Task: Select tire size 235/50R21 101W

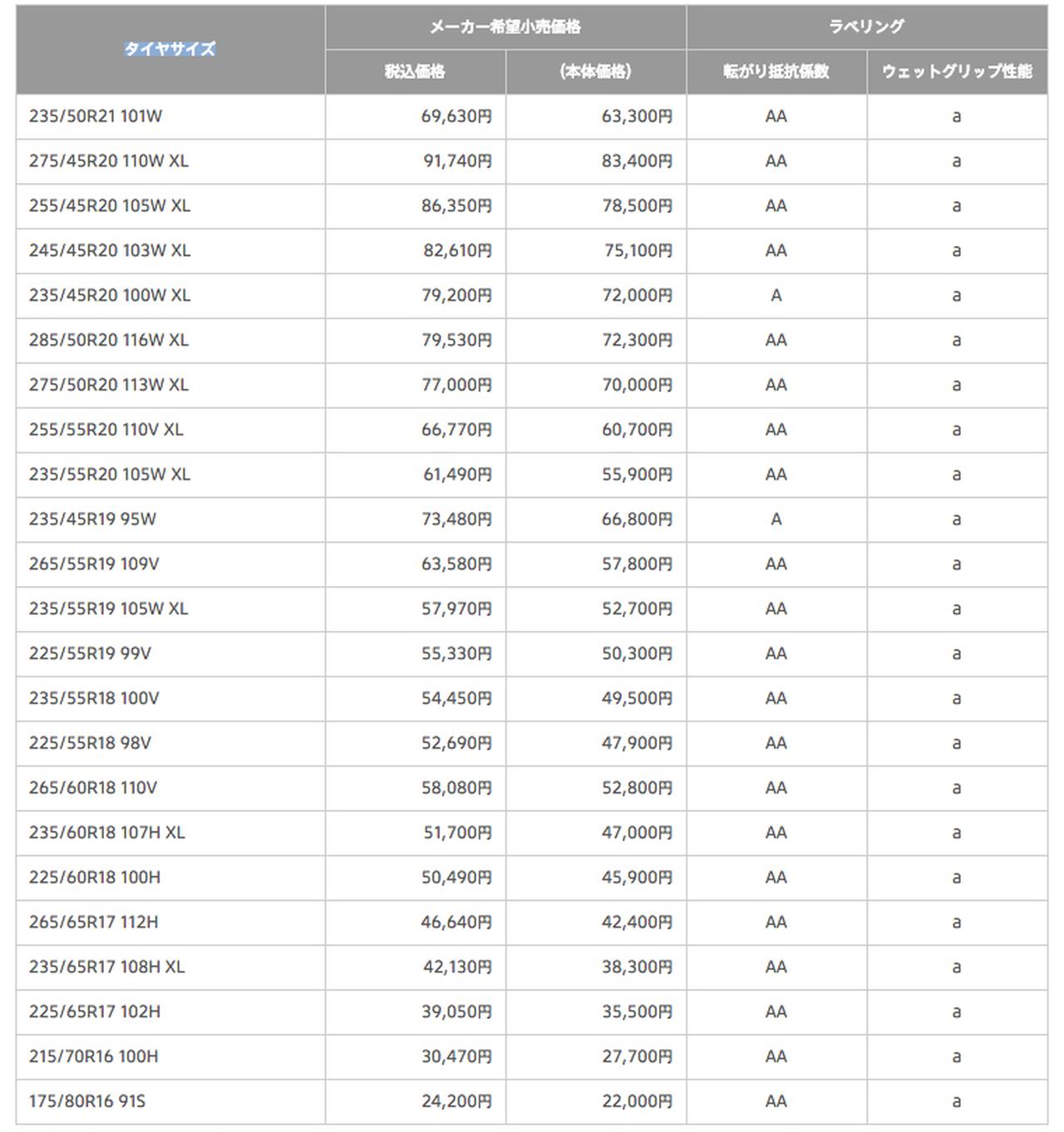Action: click(96, 116)
